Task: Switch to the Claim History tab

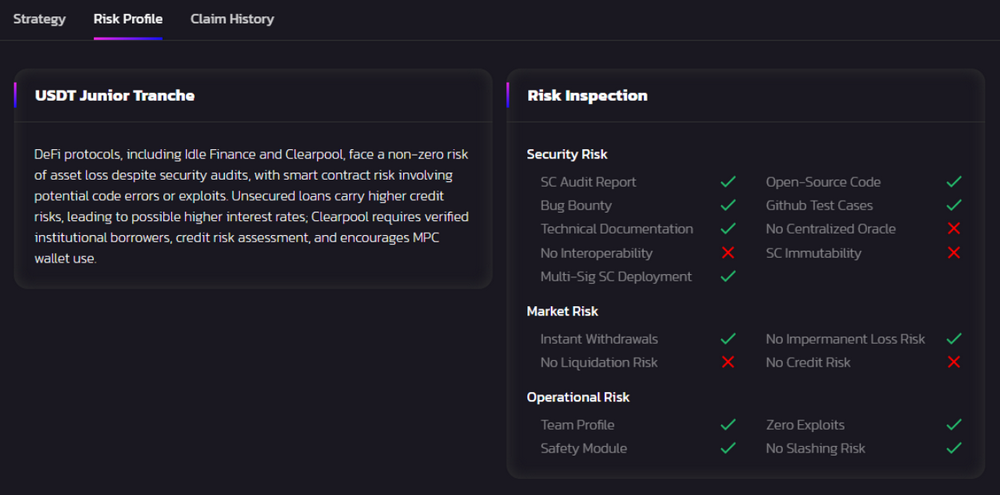Action: (x=232, y=19)
